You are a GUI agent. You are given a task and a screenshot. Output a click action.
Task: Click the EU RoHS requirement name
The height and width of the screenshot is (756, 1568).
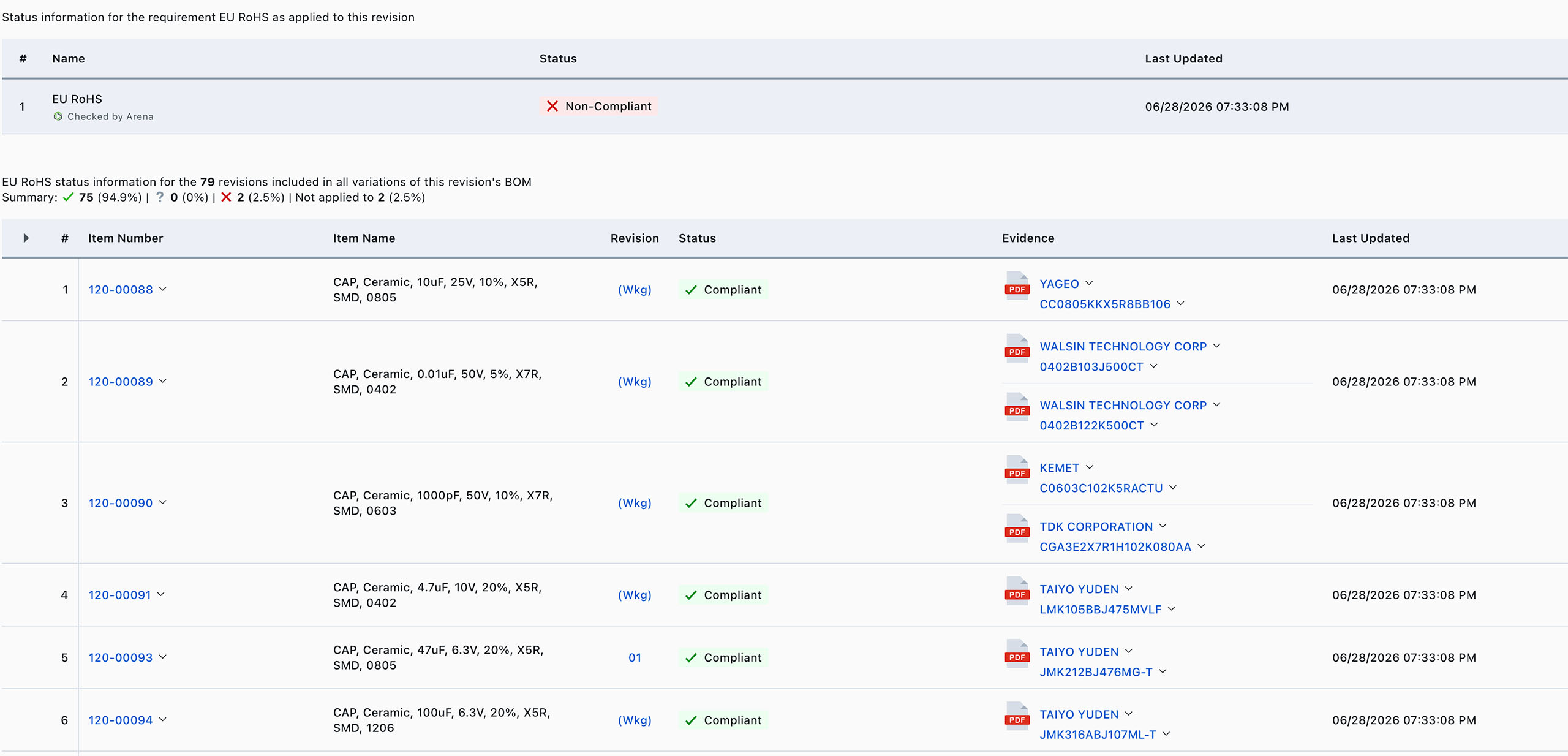click(x=77, y=99)
